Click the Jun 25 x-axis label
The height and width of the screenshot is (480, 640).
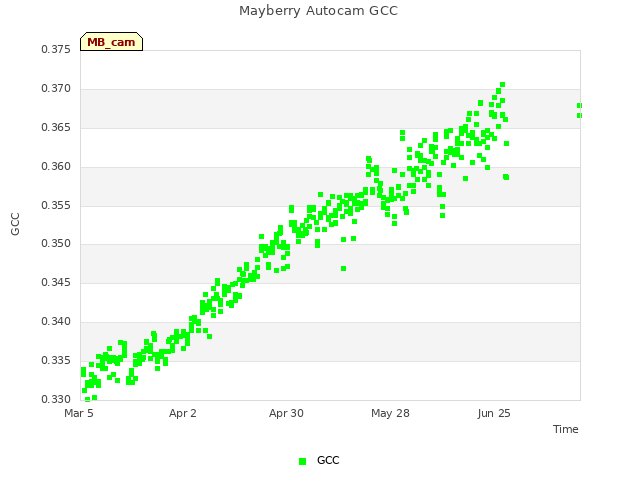click(494, 413)
